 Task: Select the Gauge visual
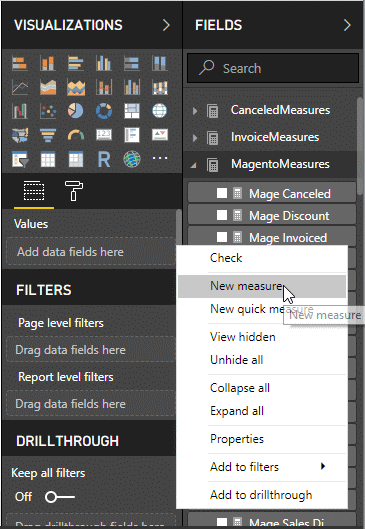click(x=76, y=135)
